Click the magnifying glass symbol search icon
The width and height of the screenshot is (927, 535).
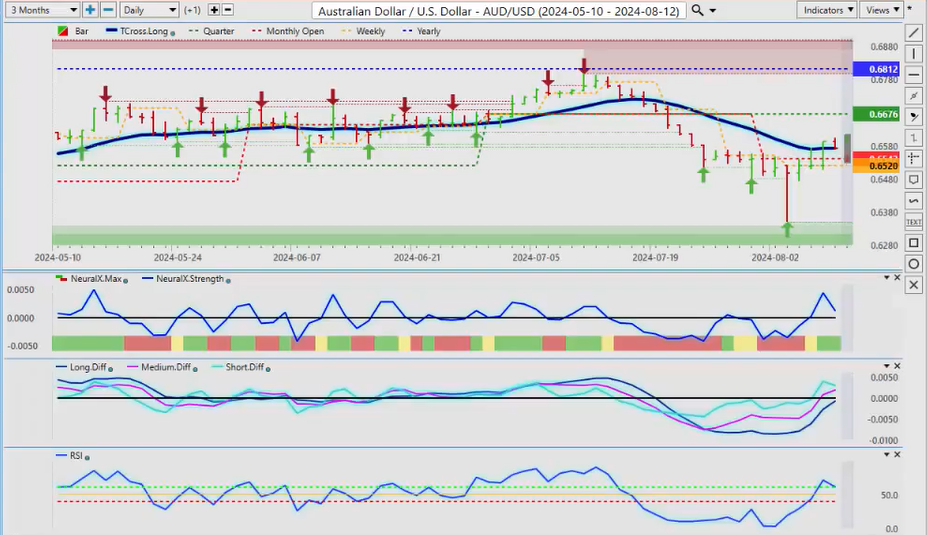pos(697,10)
